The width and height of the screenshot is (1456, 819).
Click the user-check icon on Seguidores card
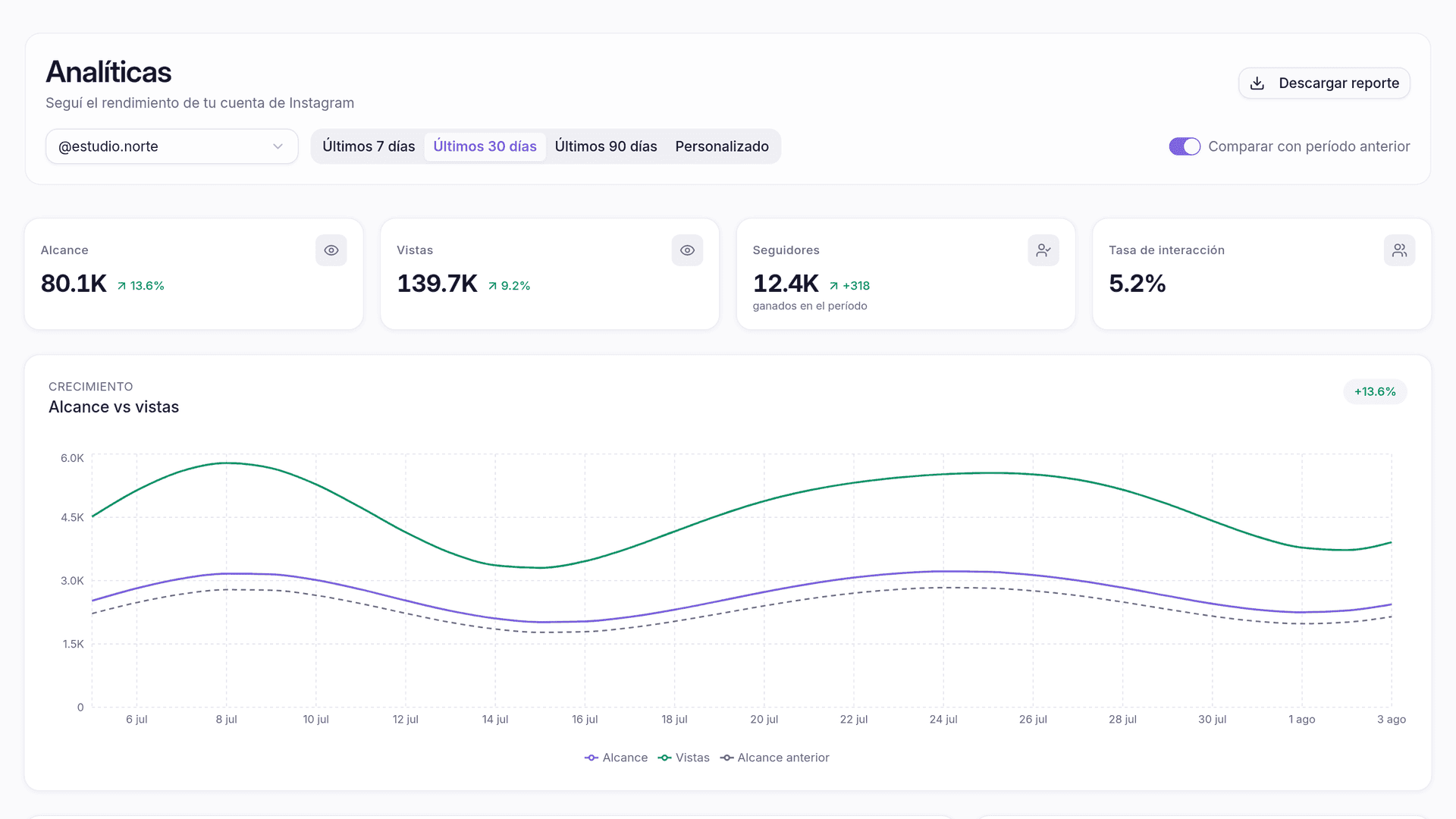1043,250
